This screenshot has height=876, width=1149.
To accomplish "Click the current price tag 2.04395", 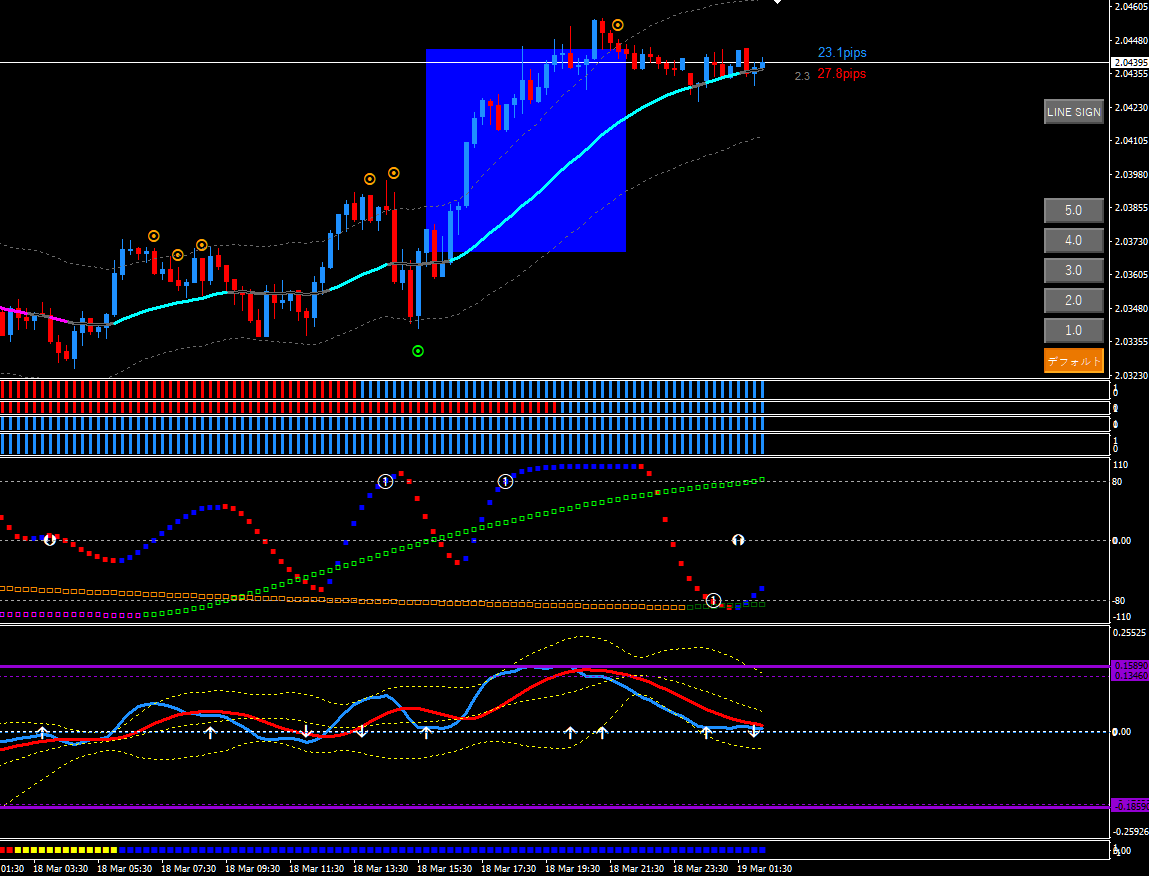I will [1129, 63].
